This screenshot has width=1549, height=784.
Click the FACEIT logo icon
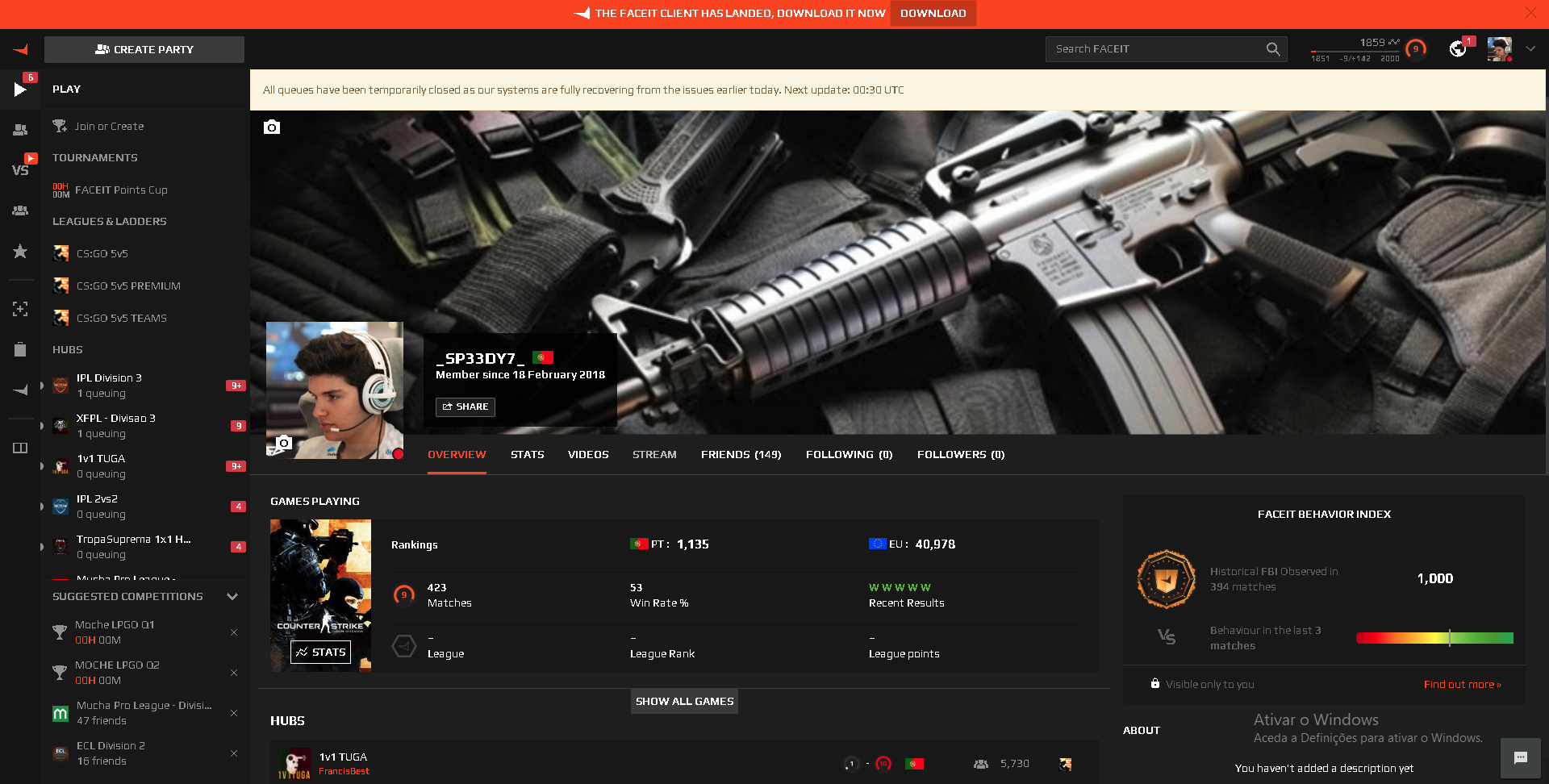click(20, 49)
